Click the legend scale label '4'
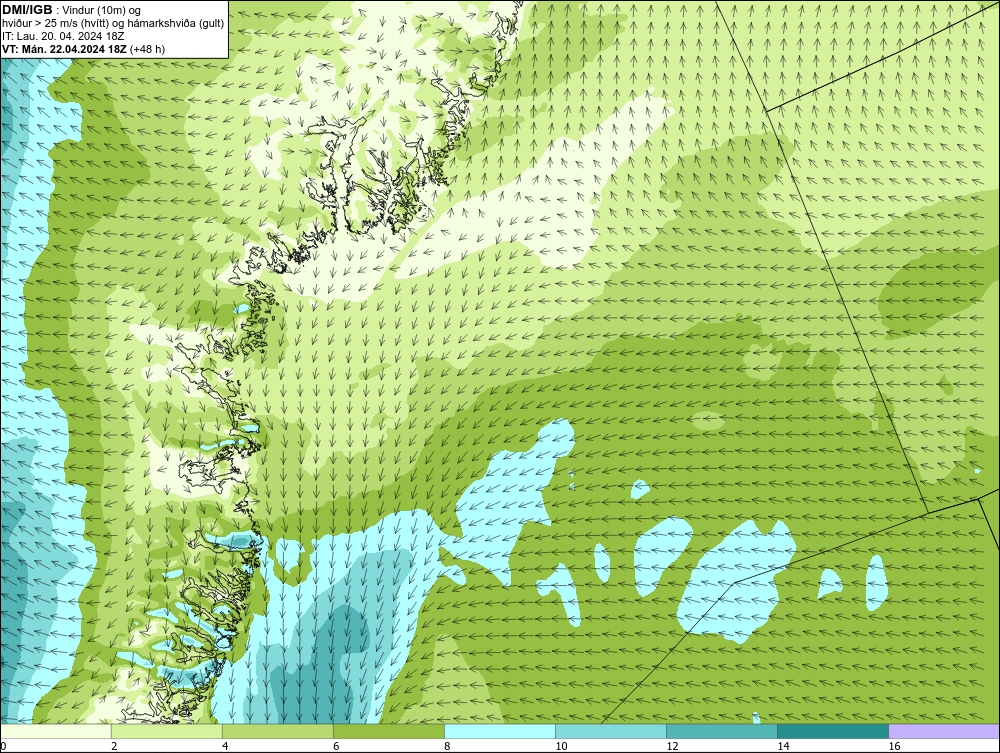 (x=225, y=746)
